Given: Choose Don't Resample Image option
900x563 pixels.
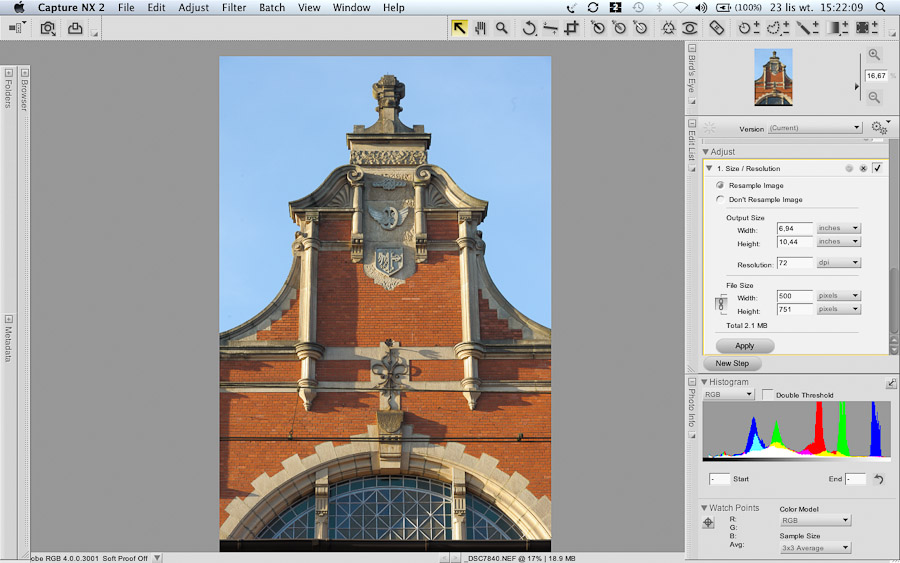Looking at the screenshot, I should click(720, 200).
